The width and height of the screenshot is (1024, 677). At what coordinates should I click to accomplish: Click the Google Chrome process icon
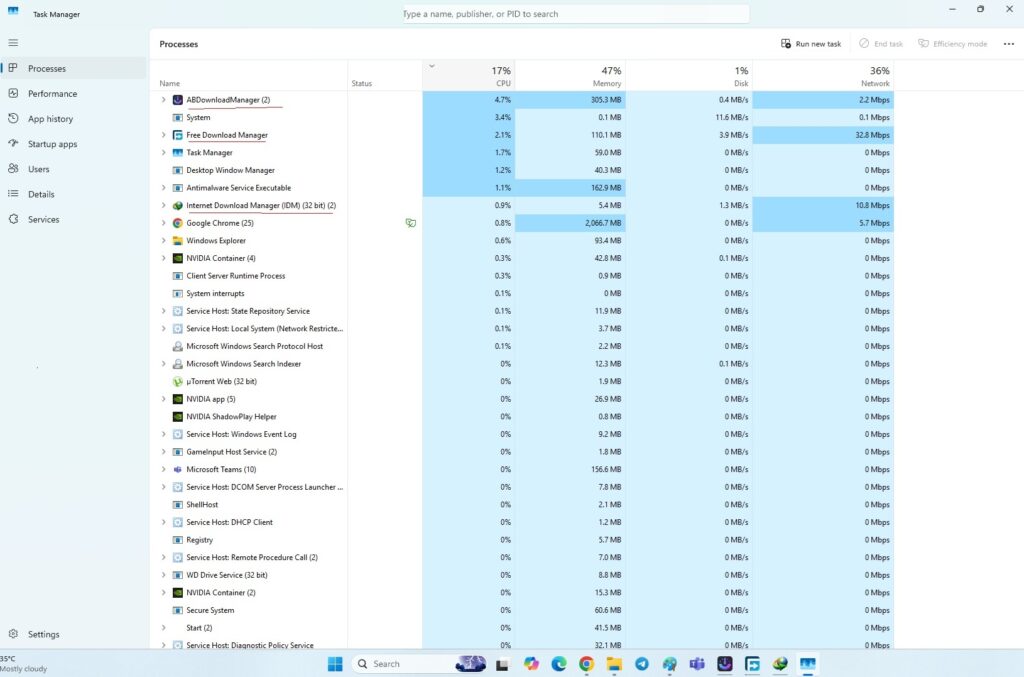[178, 223]
